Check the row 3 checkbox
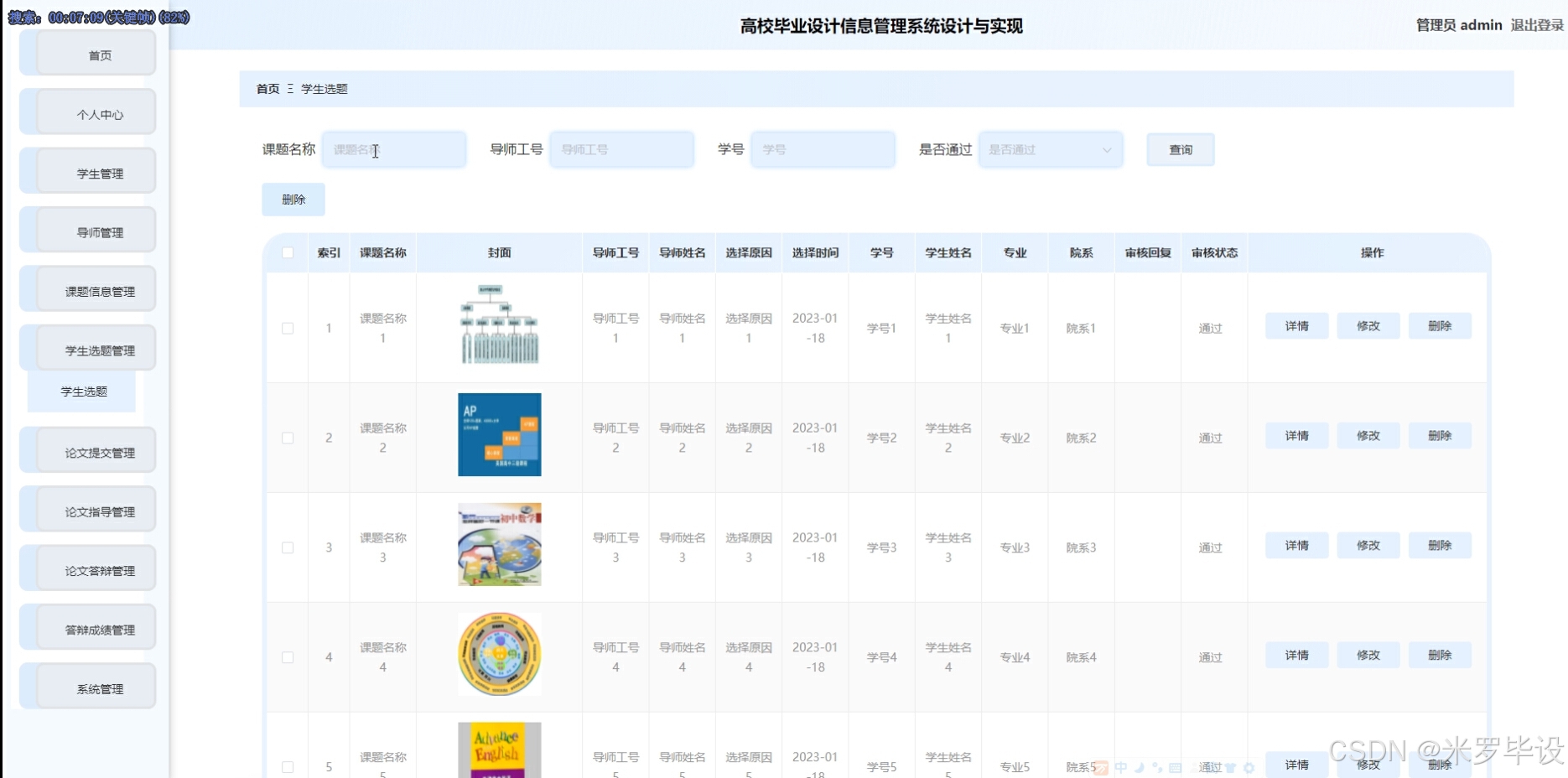 [x=288, y=548]
